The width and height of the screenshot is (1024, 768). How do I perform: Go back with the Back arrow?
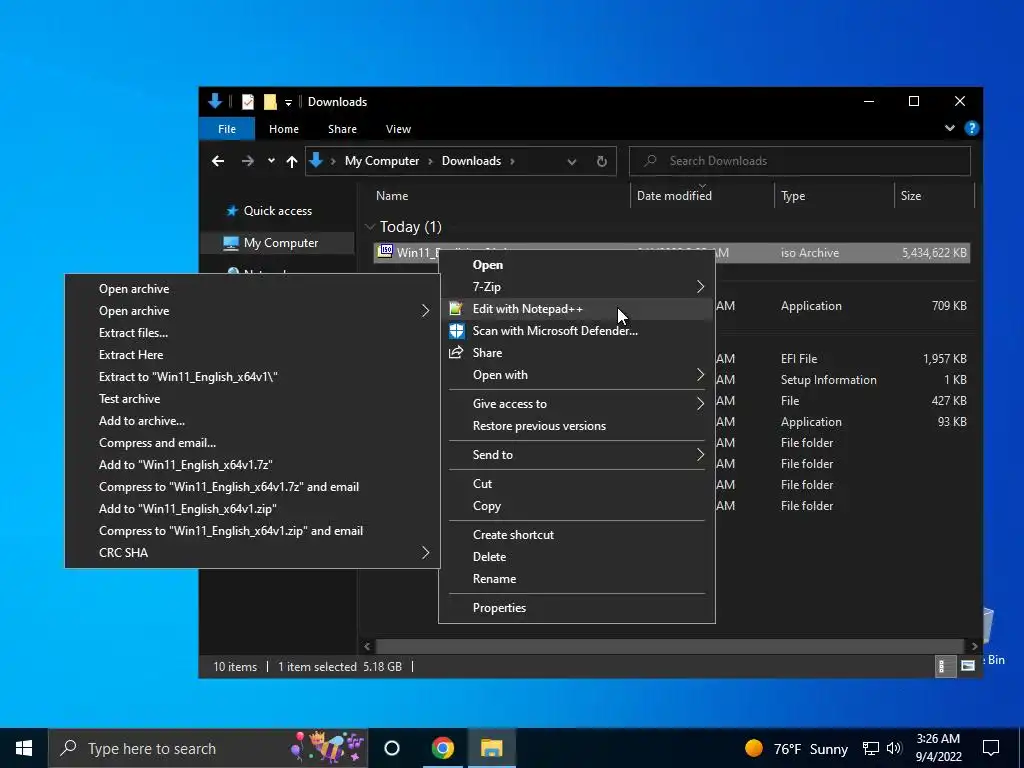point(218,161)
